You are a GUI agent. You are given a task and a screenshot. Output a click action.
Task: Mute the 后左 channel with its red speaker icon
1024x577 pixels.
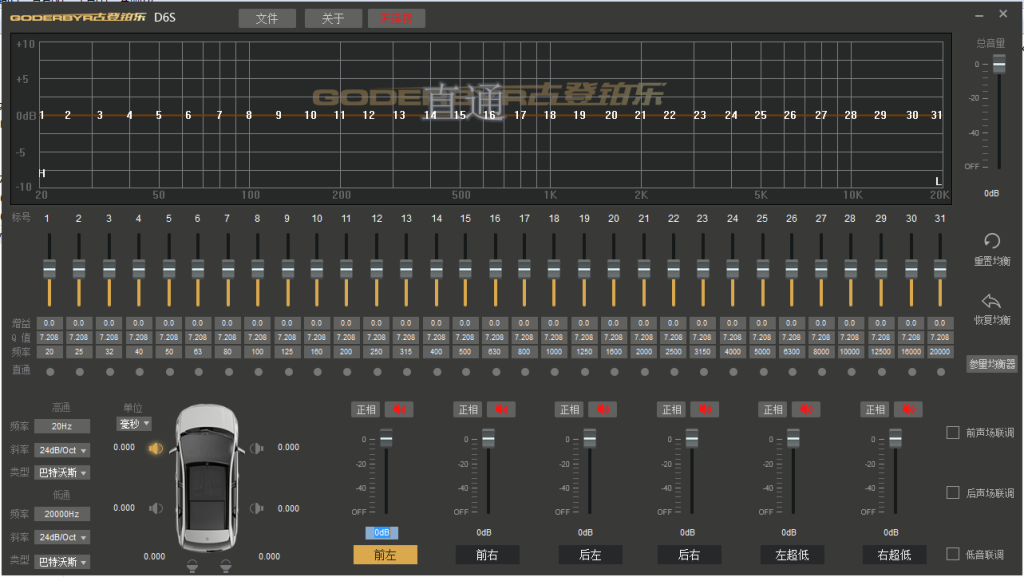coord(603,409)
